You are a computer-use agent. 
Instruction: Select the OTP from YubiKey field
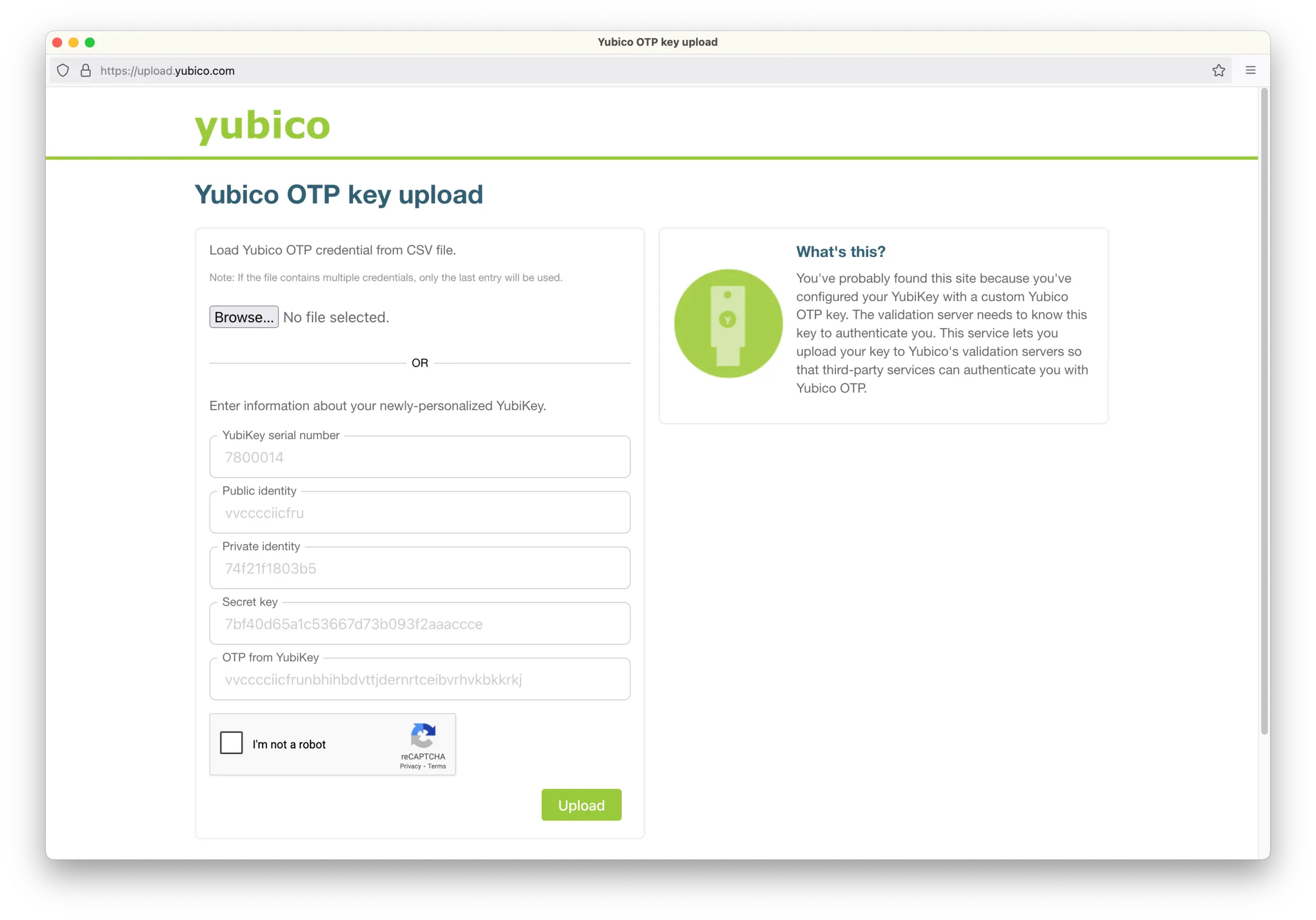(419, 680)
